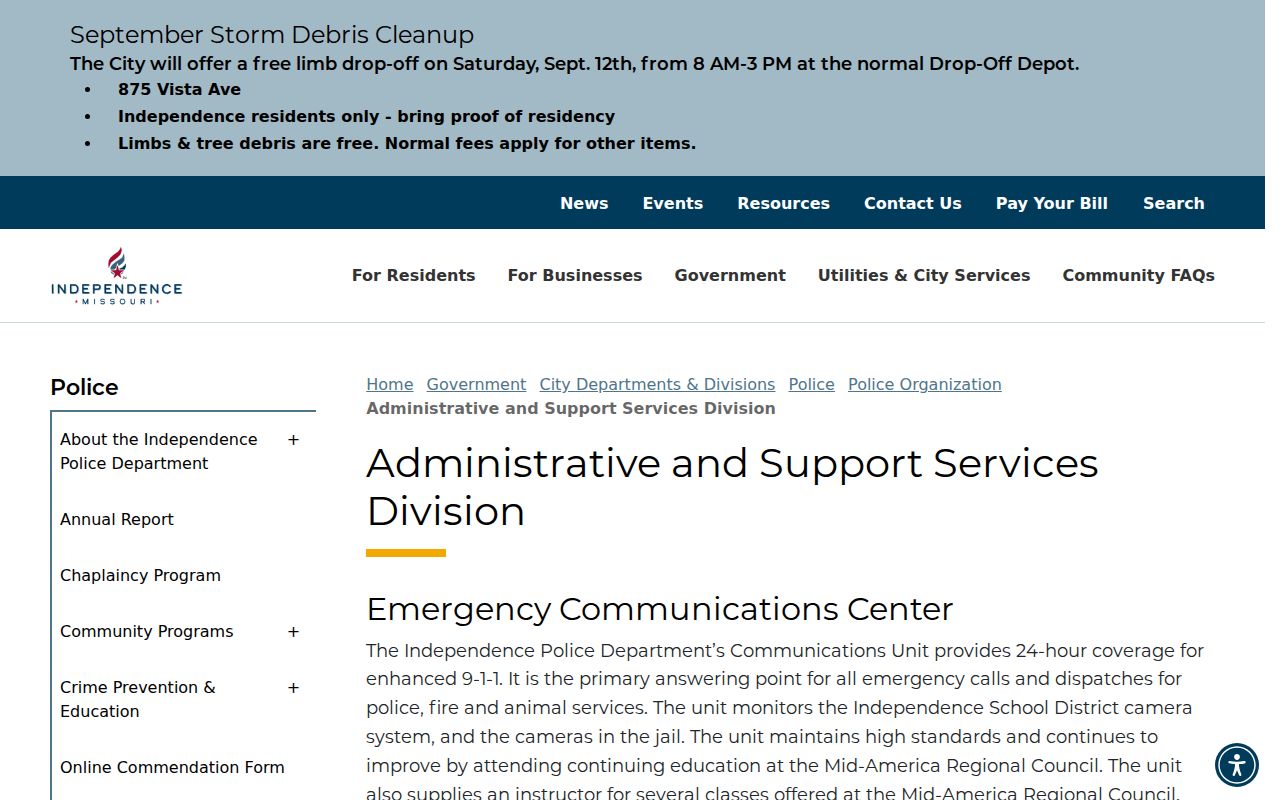This screenshot has height=800, width=1280.
Task: Open the News page
Action: point(584,203)
